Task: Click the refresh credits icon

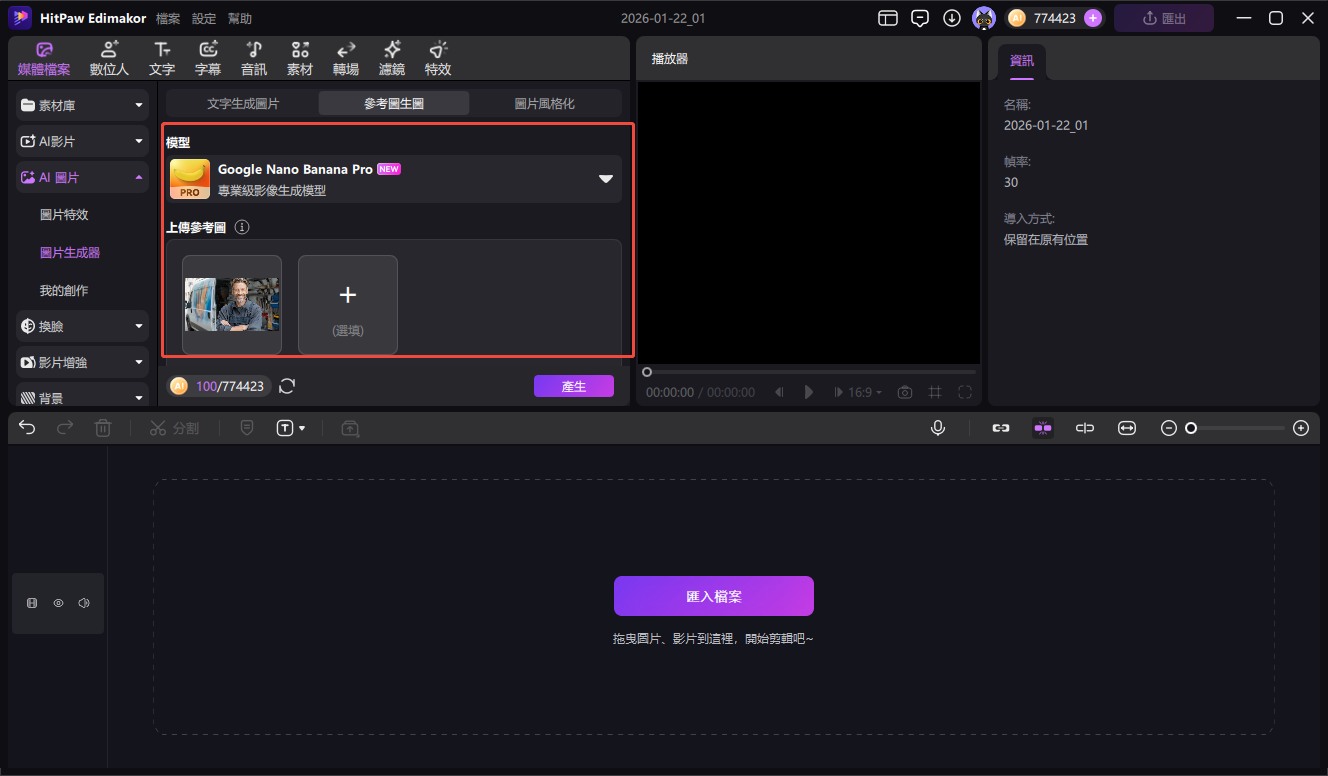Action: click(x=287, y=386)
